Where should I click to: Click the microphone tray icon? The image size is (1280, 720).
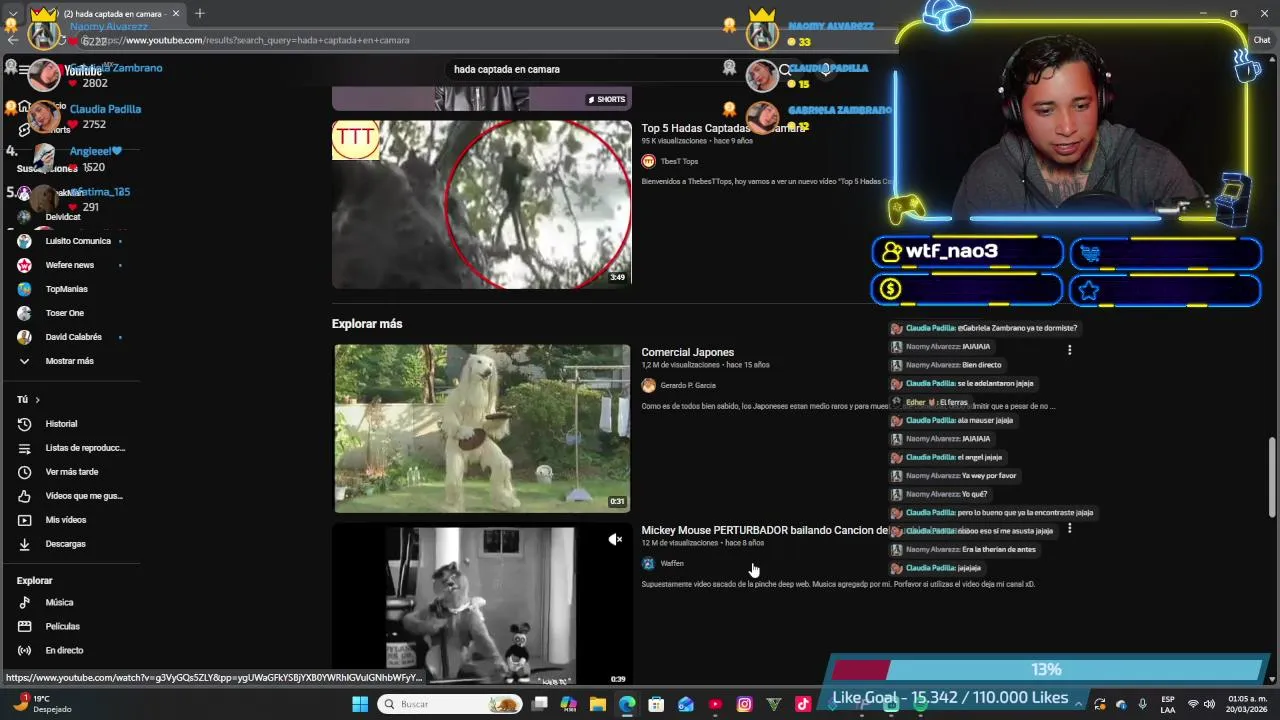tap(1143, 704)
